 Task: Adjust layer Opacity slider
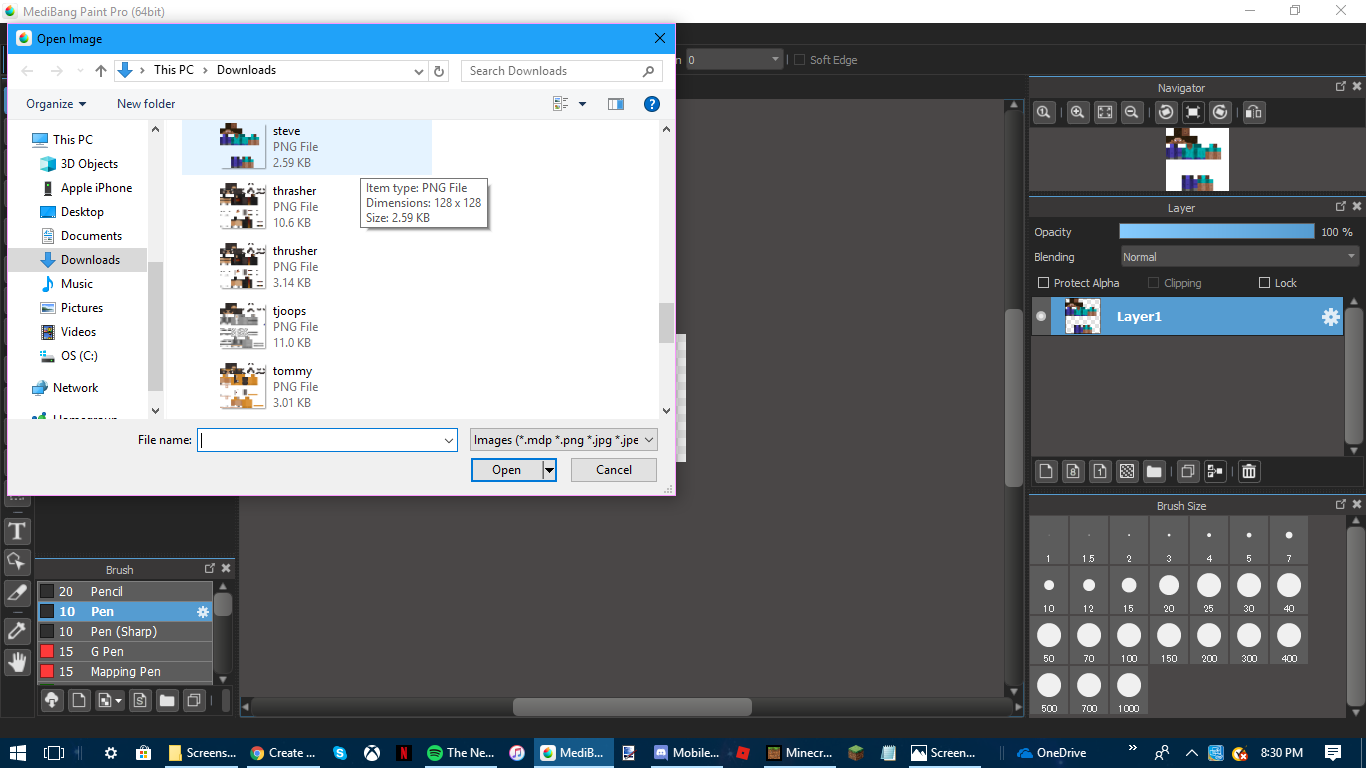coord(1217,232)
